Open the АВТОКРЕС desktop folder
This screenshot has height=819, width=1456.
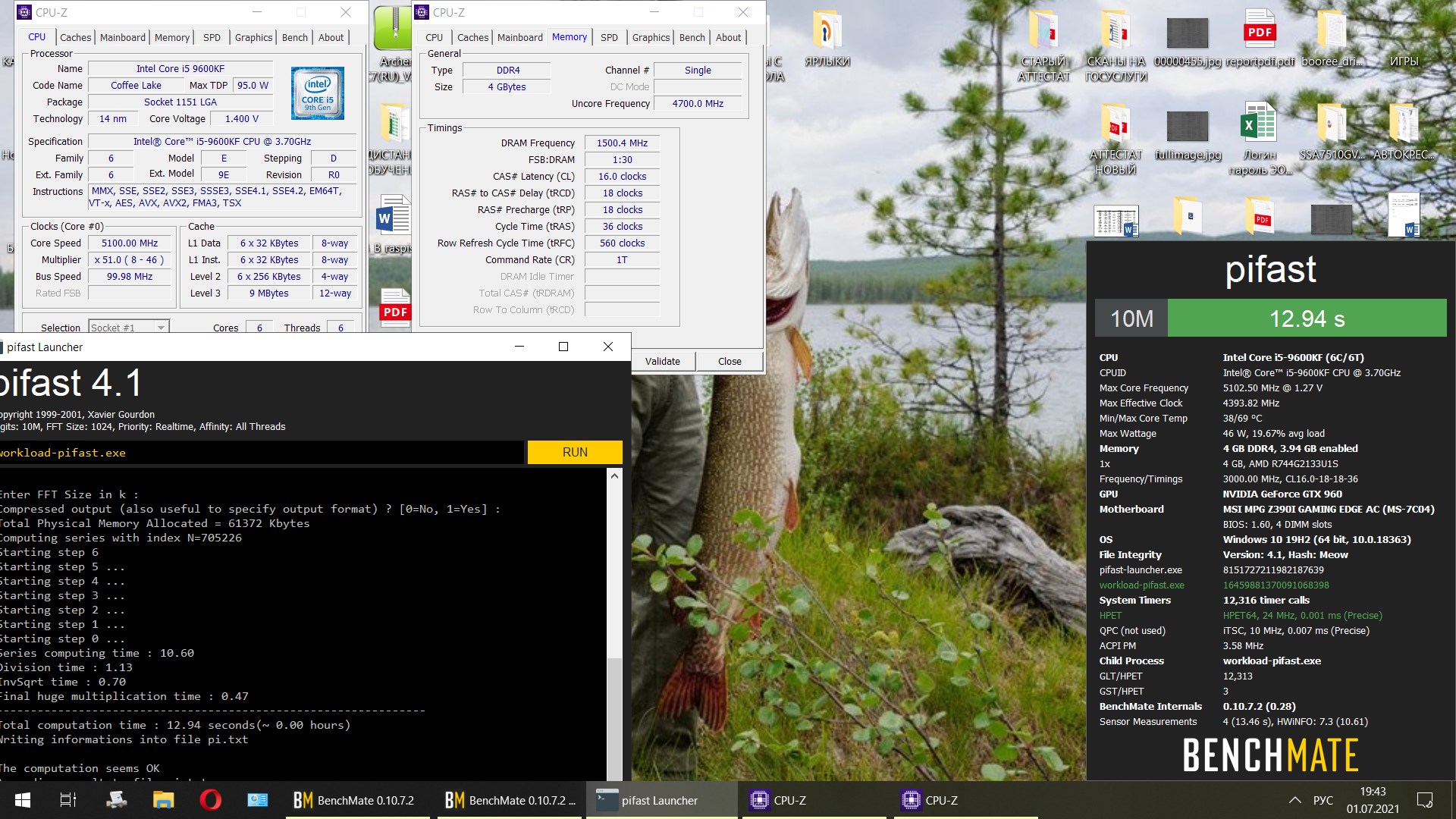coord(1404,133)
